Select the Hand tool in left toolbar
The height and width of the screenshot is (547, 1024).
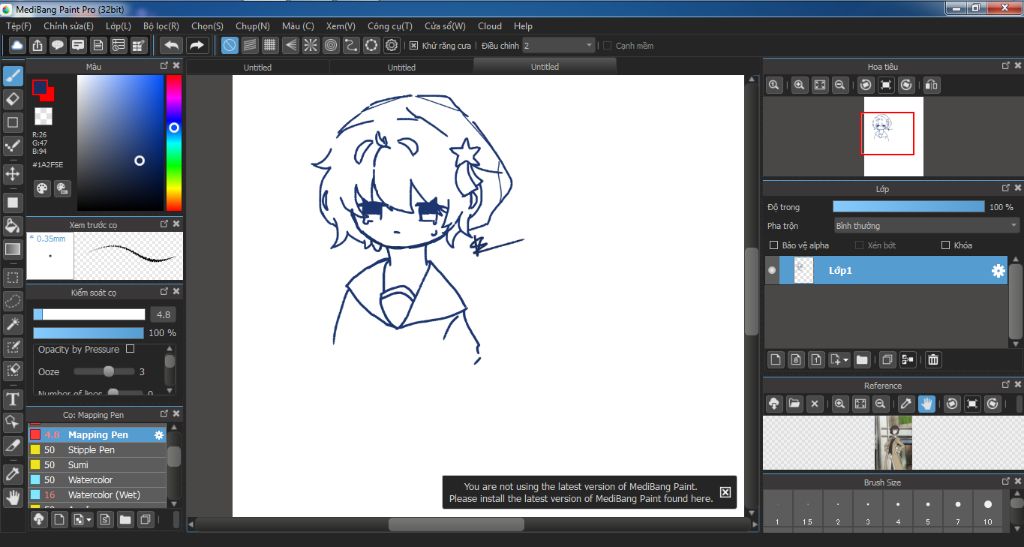pos(12,497)
